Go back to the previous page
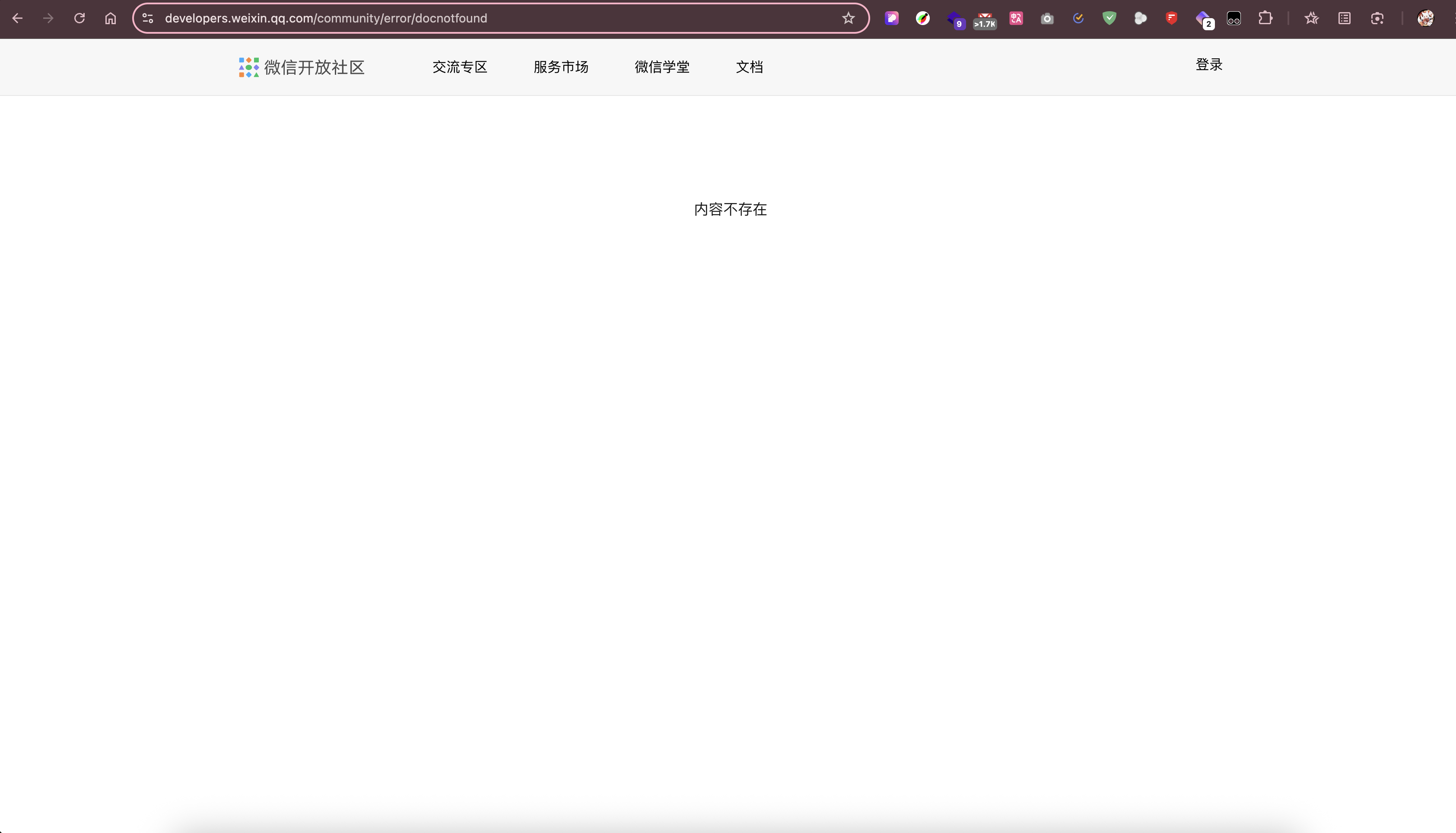The image size is (1456, 833). pyautogui.click(x=18, y=18)
